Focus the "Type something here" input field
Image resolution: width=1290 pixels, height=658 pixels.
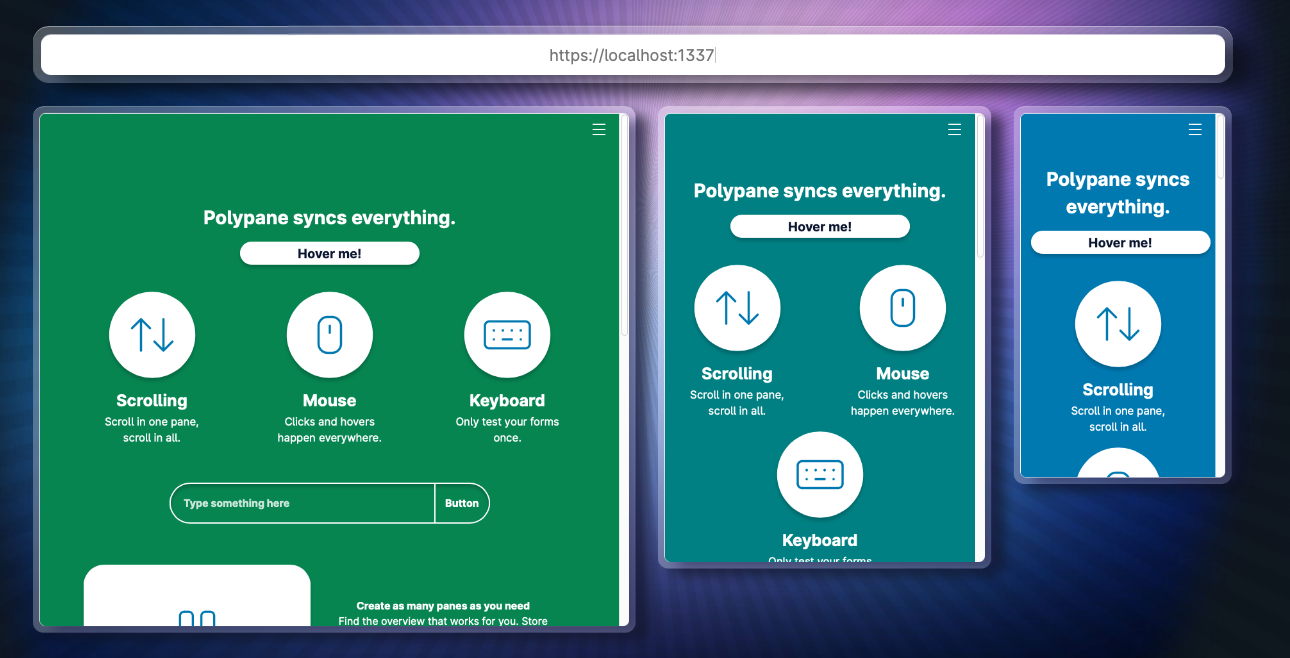pyautogui.click(x=302, y=503)
